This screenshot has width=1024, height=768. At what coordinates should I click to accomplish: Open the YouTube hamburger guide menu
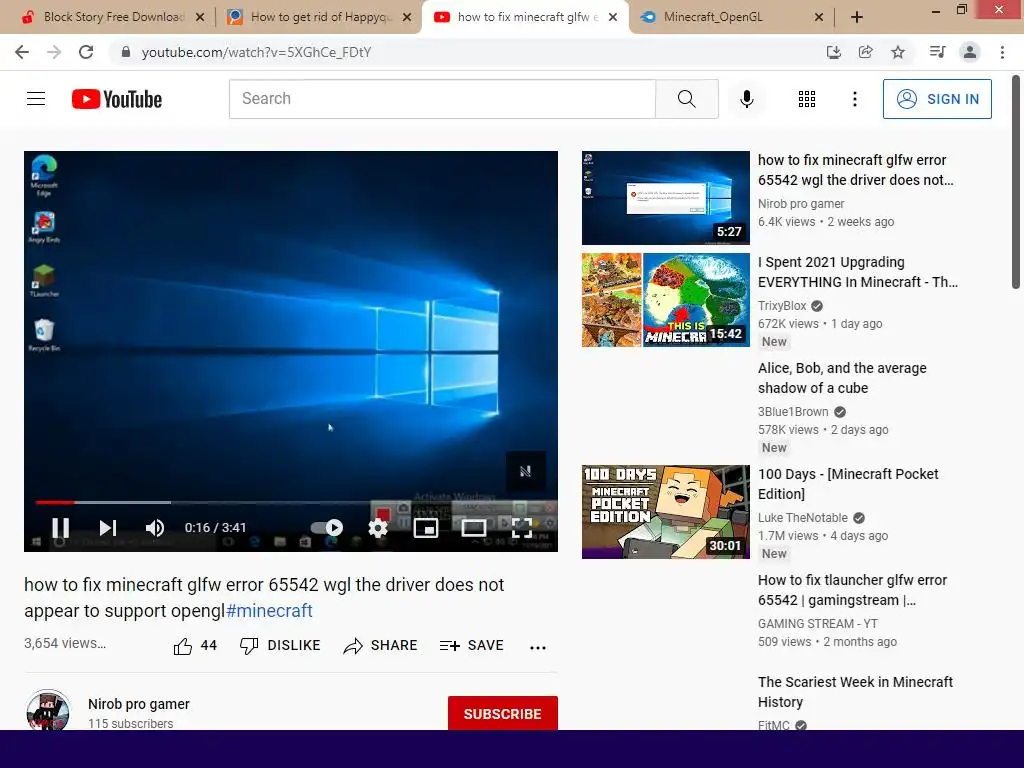pos(36,99)
